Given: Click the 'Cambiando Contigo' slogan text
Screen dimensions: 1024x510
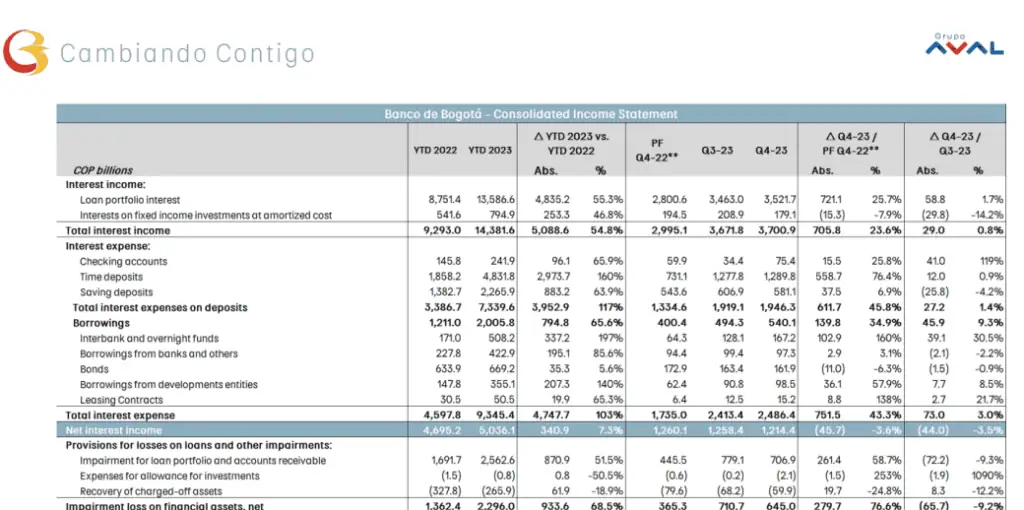Looking at the screenshot, I should pyautogui.click(x=187, y=54).
